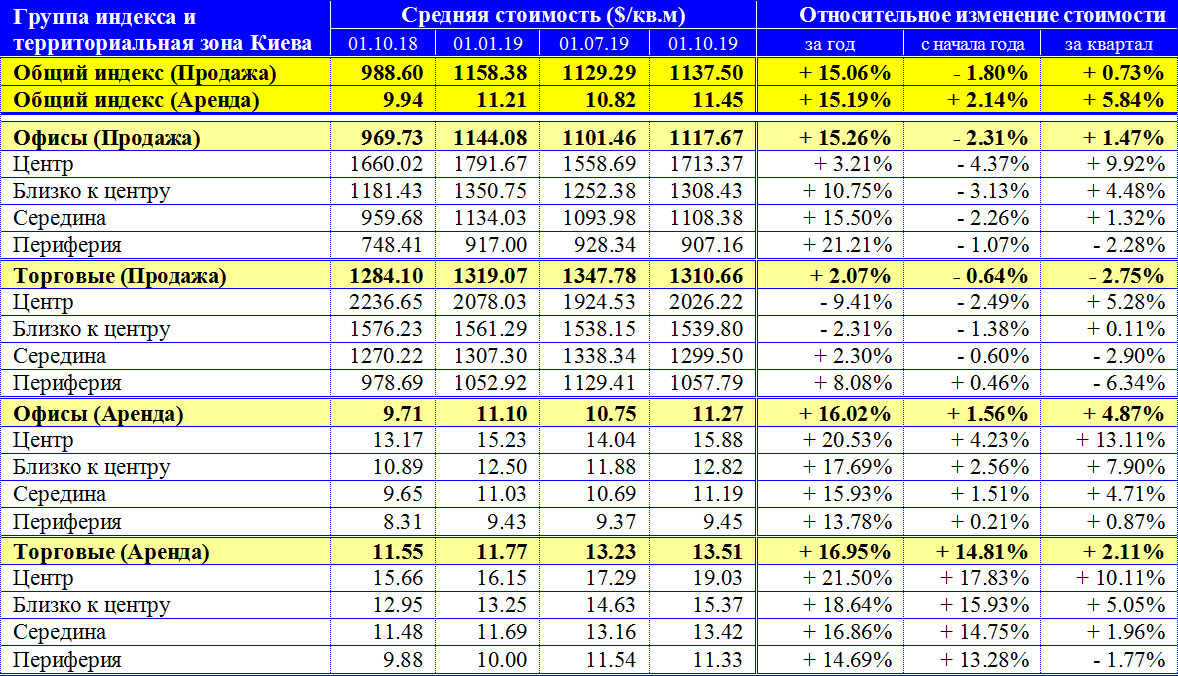
Task: Click the cell with value 1057.79
Action: (x=705, y=383)
